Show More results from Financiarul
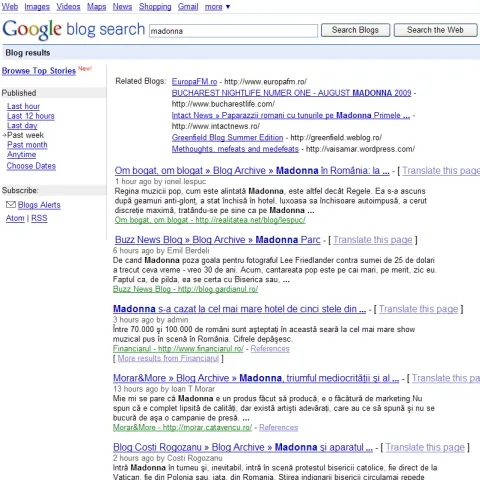This screenshot has height=480, width=480. click(x=168, y=358)
